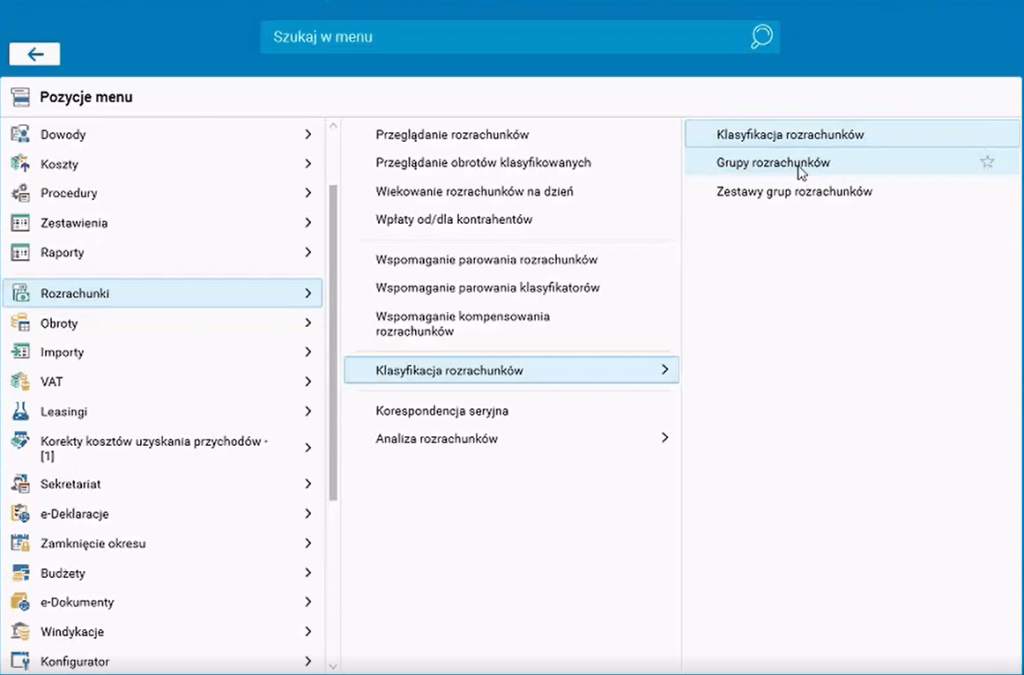Expand the Zestawienia submenu chevron
Viewport: 1024px width, 675px height.
308,223
